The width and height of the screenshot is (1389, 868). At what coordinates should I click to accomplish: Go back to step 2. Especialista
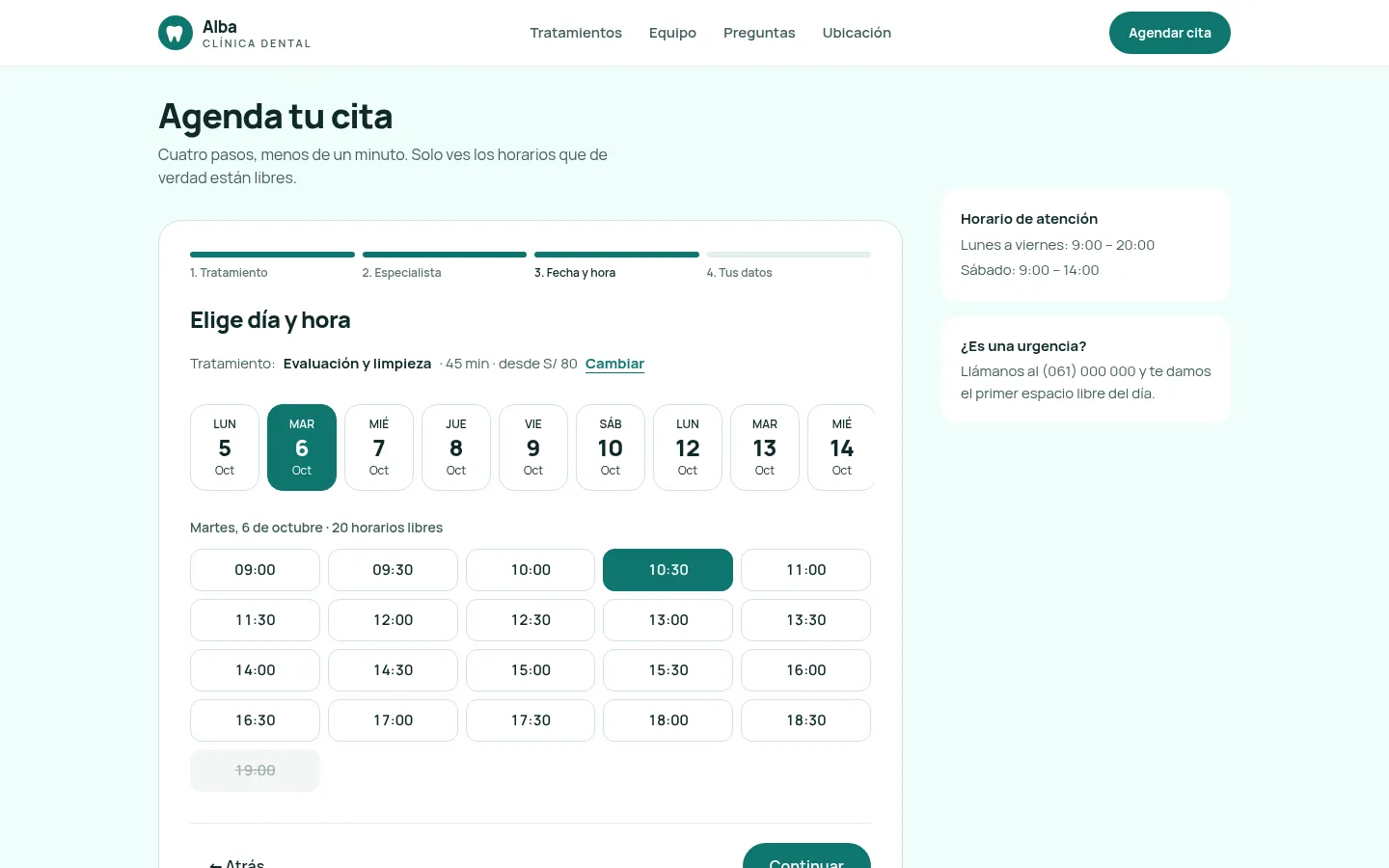(x=401, y=273)
